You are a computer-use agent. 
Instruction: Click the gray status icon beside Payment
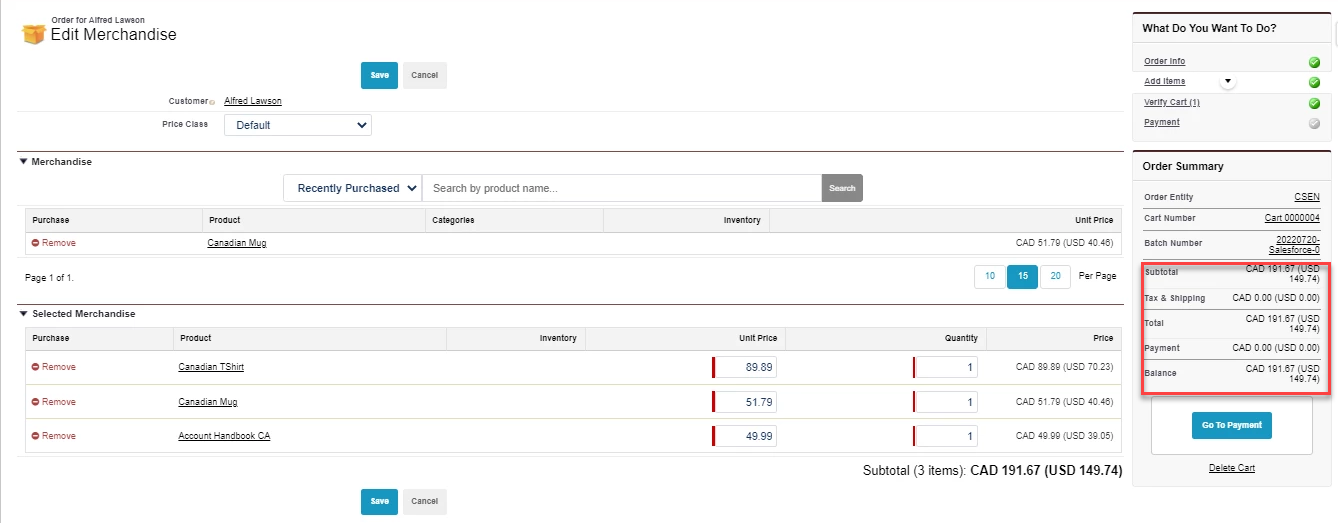click(x=1314, y=124)
